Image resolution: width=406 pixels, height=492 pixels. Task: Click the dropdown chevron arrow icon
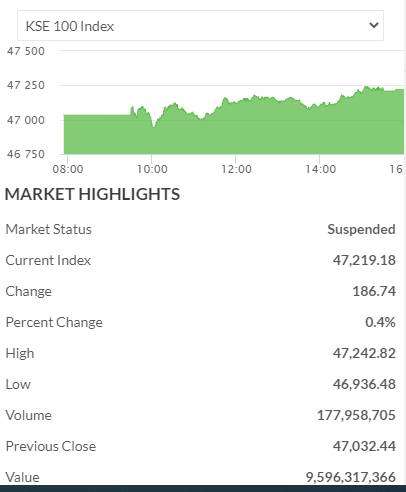point(374,25)
